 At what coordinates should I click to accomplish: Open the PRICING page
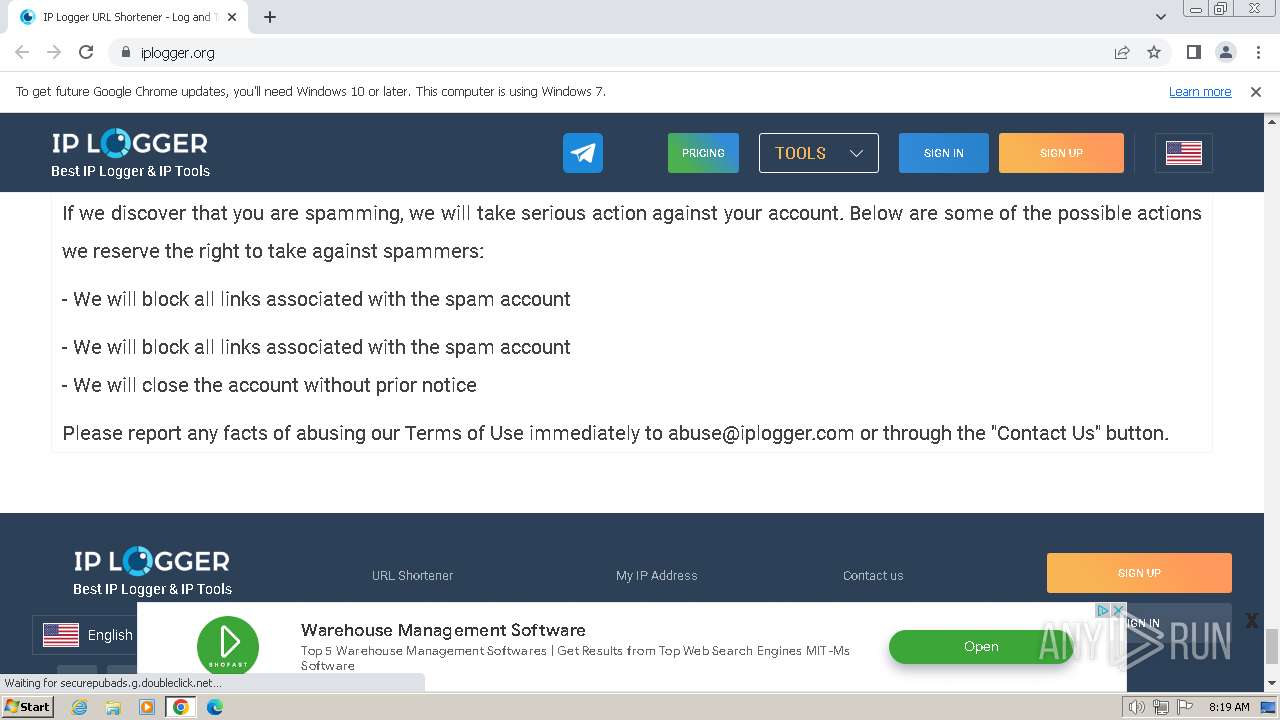click(x=703, y=153)
